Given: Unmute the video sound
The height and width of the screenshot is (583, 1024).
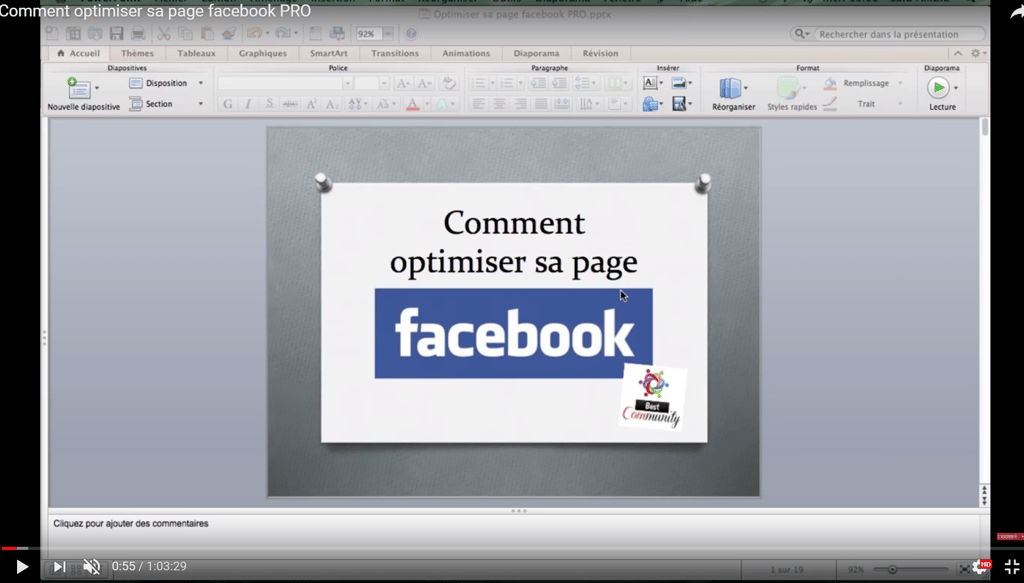Looking at the screenshot, I should [92, 567].
